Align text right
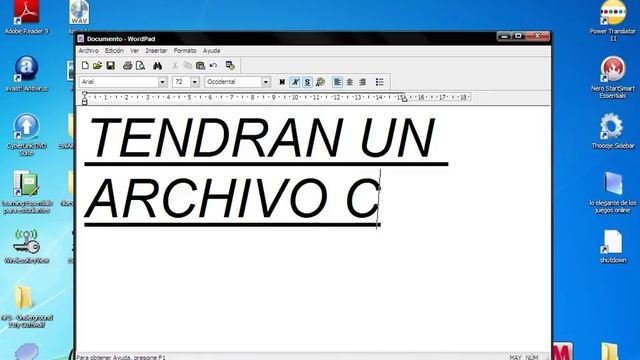Image resolution: width=640 pixels, height=360 pixels. pos(362,82)
